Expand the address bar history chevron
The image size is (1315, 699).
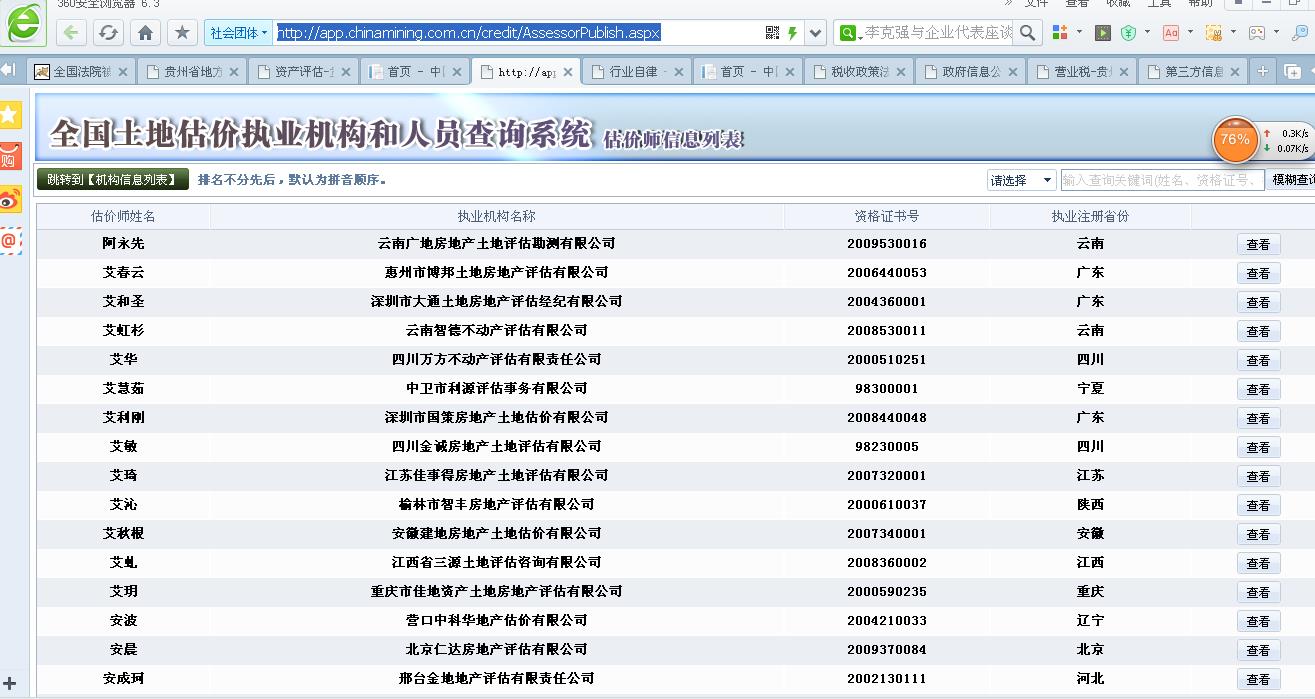pos(816,33)
